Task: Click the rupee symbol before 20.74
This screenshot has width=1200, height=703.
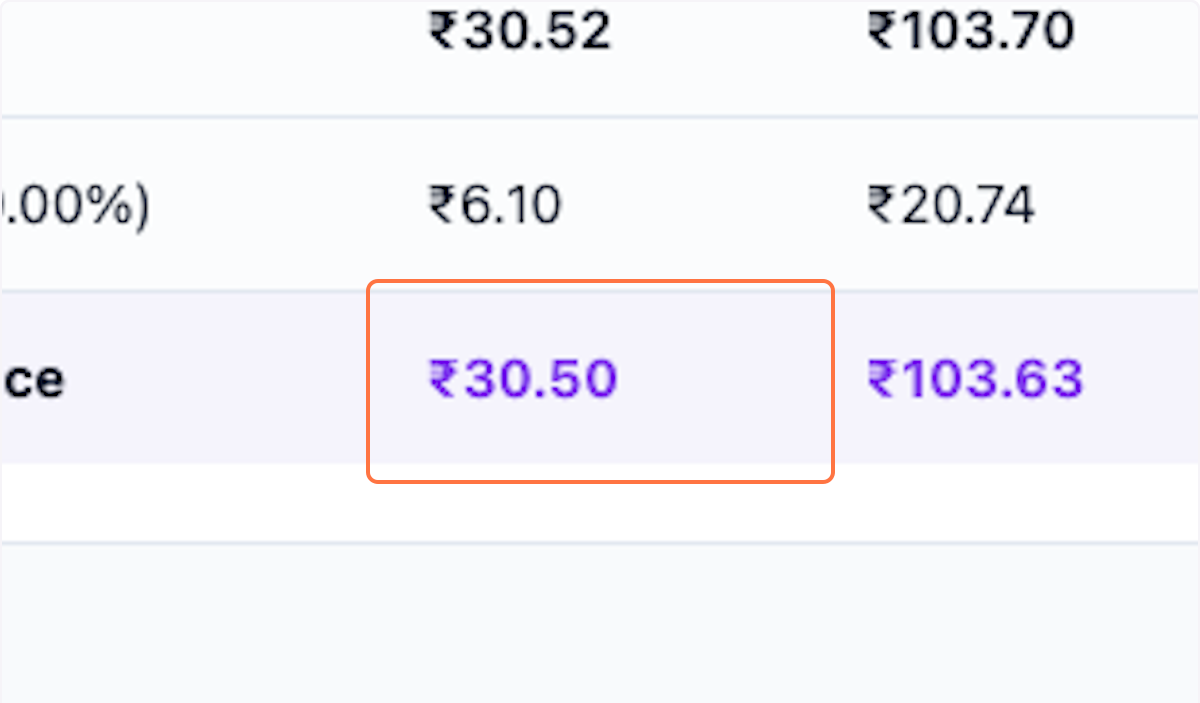Action: (880, 206)
